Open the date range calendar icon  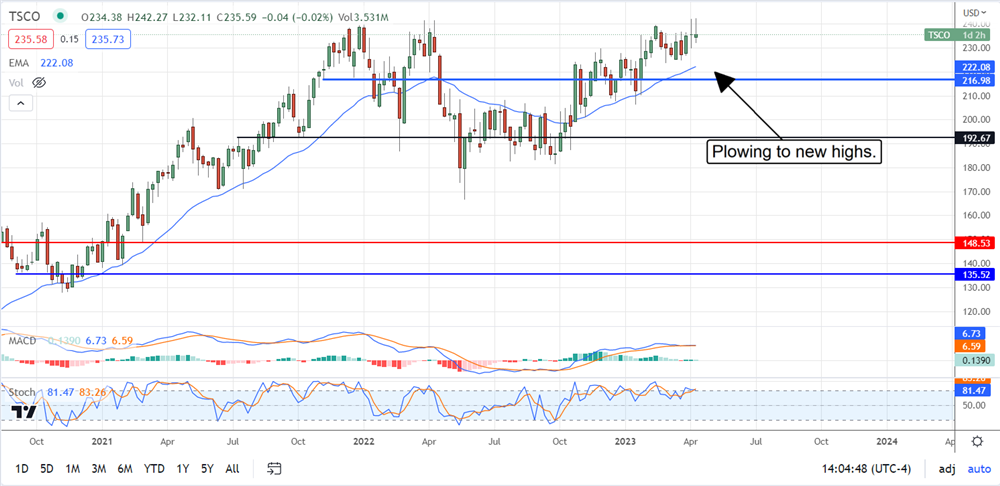[274, 469]
